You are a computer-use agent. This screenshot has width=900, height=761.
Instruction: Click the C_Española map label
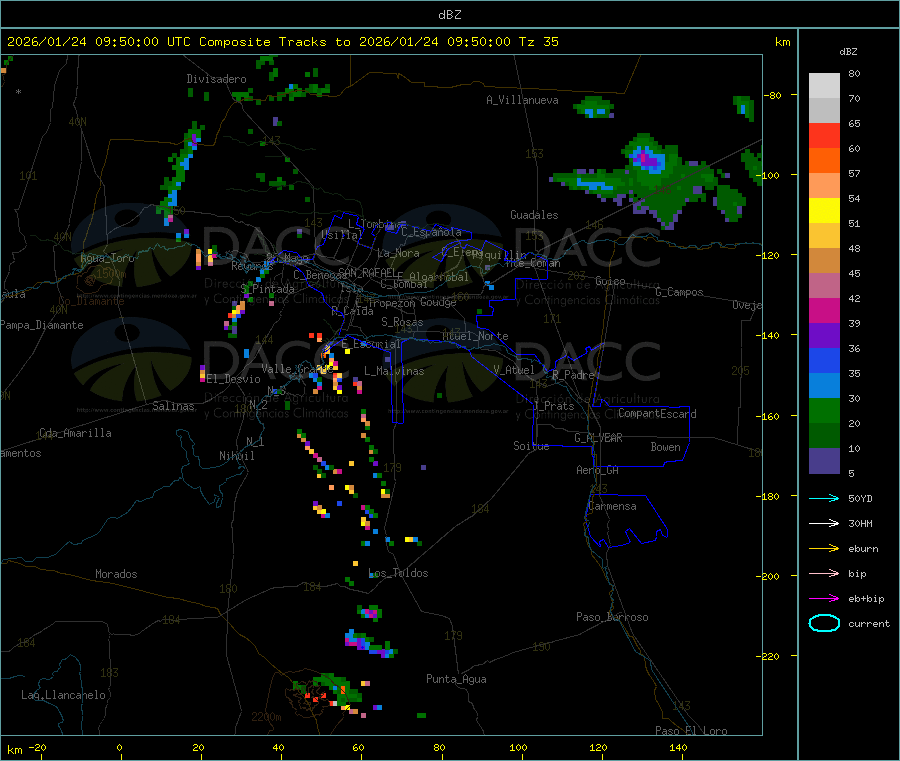431,232
